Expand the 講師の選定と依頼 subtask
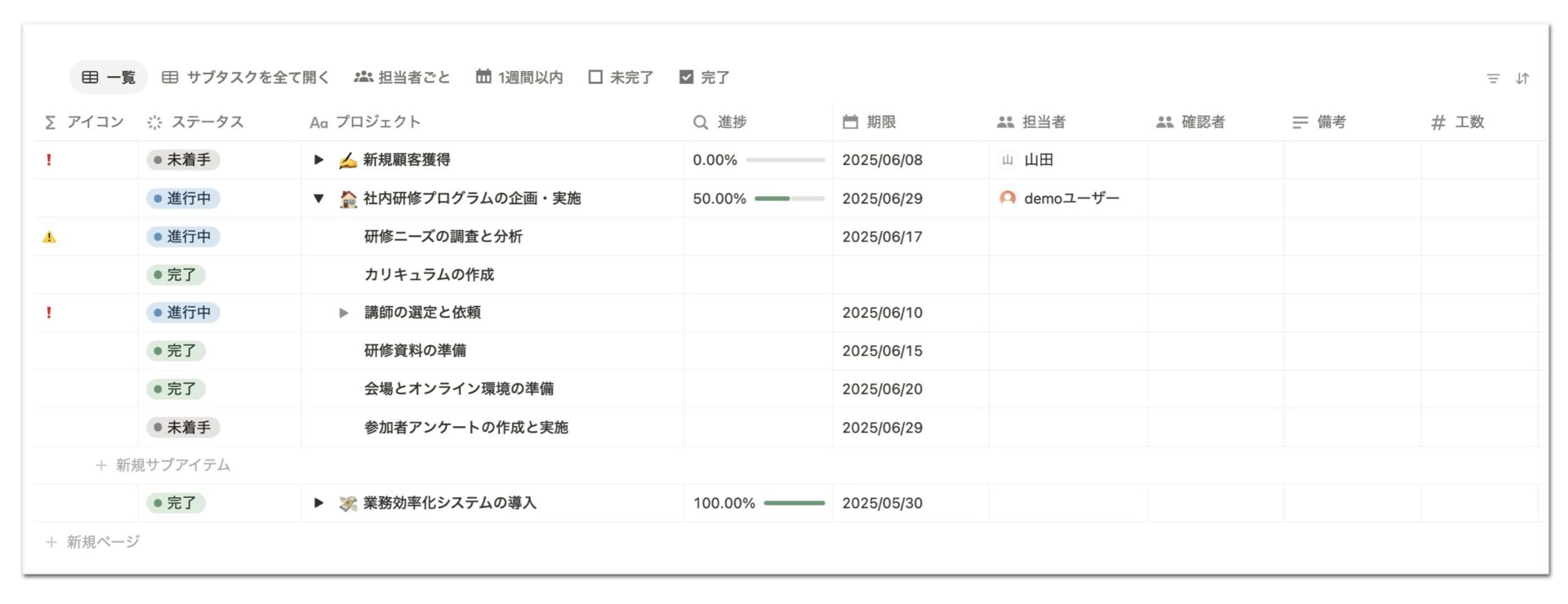Image resolution: width=1568 pixels, height=604 pixels. (x=344, y=313)
